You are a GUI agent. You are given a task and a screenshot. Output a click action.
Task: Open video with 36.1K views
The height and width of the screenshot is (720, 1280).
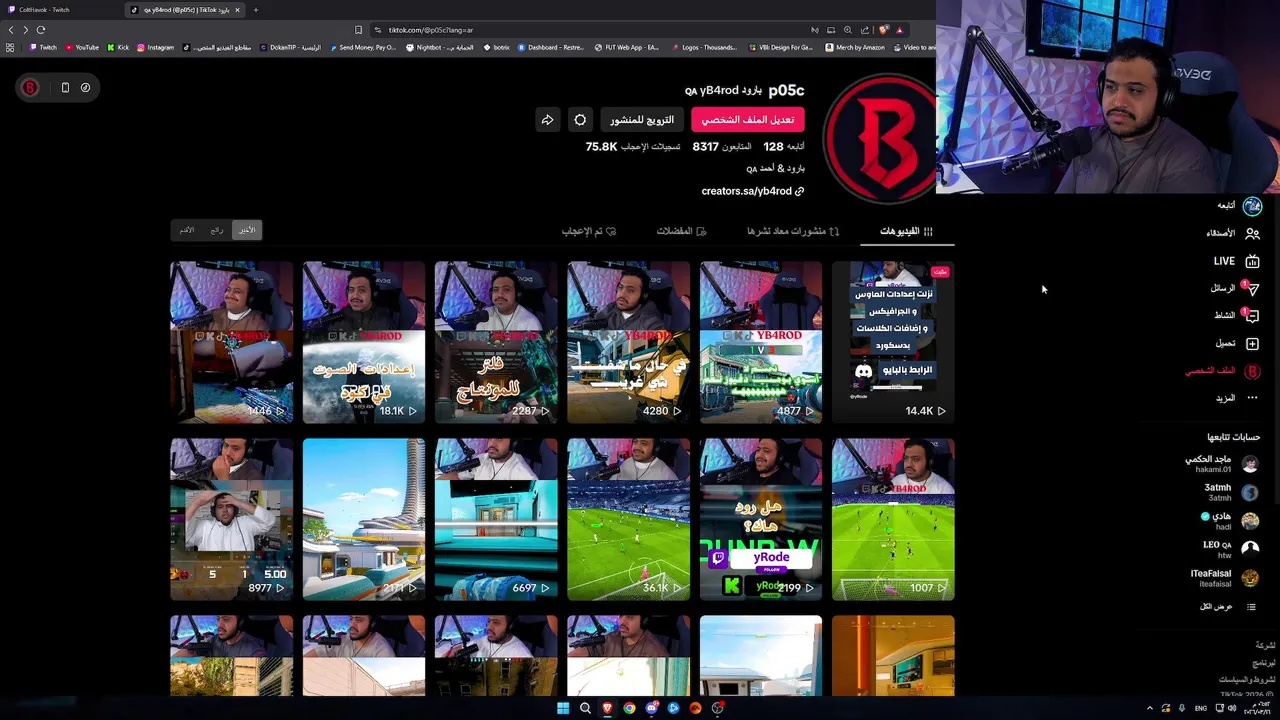pos(628,519)
